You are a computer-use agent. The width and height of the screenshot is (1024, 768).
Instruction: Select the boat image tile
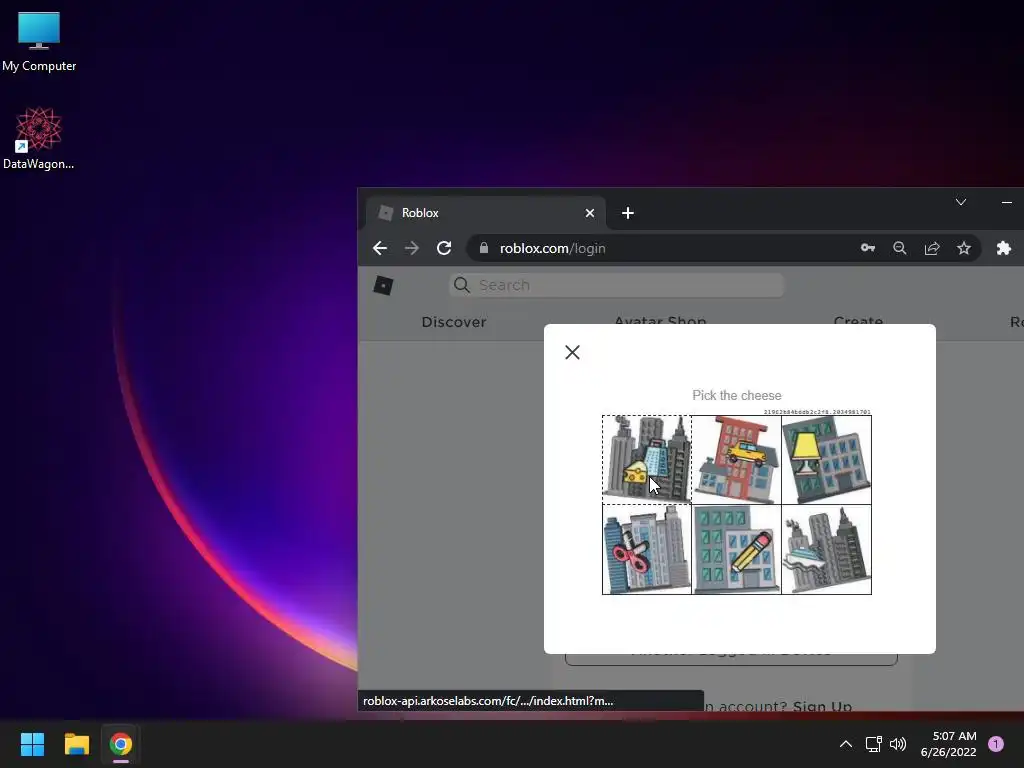826,549
